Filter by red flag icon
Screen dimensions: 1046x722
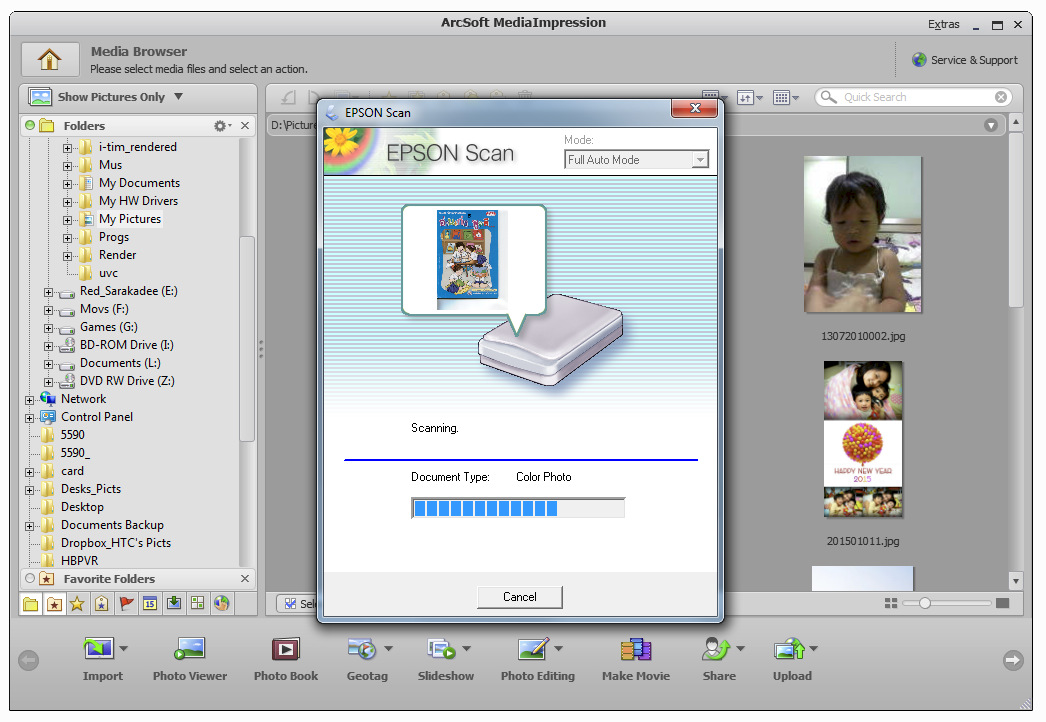pyautogui.click(x=126, y=604)
